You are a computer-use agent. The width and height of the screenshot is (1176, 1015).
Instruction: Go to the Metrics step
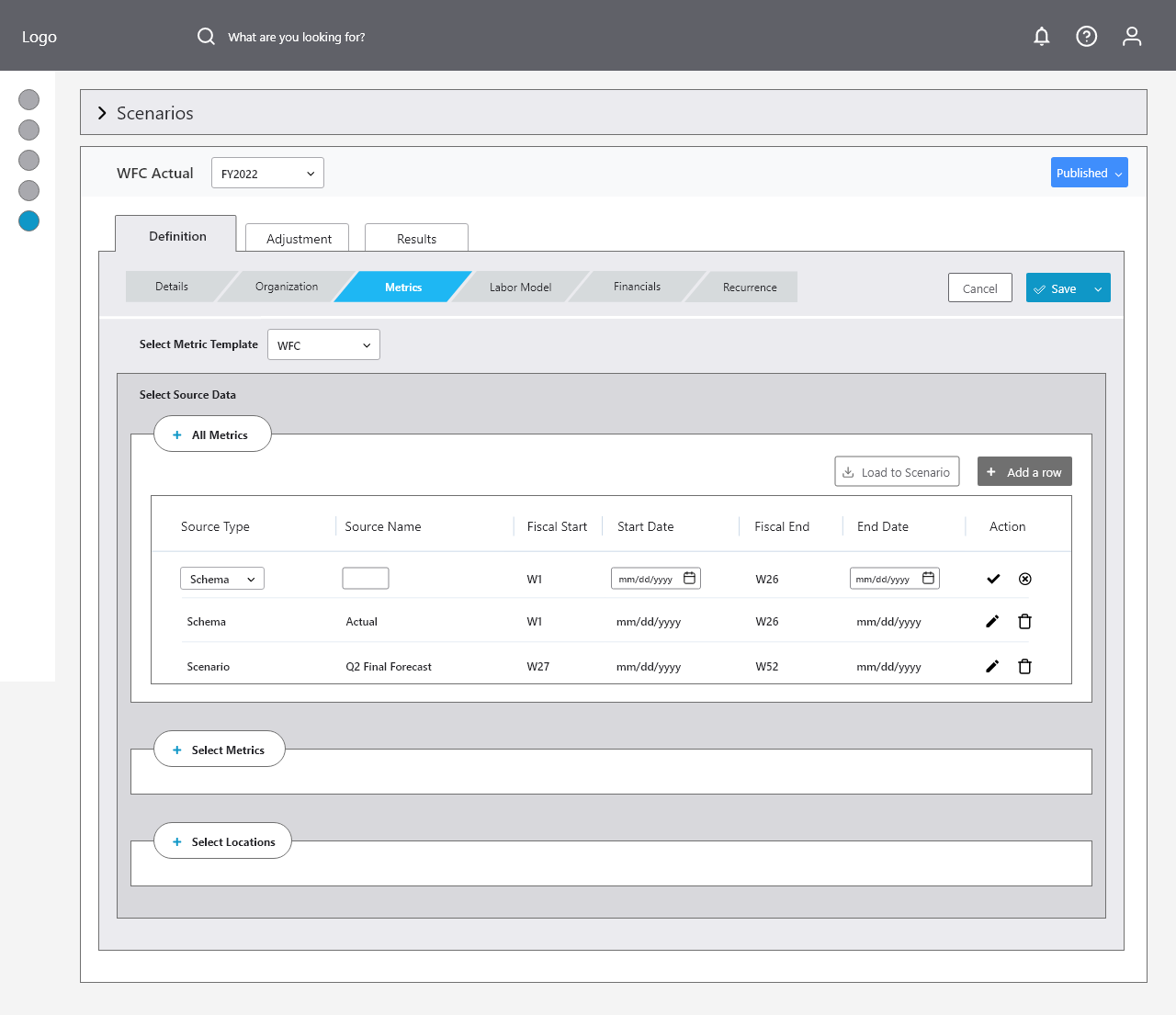pos(403,287)
